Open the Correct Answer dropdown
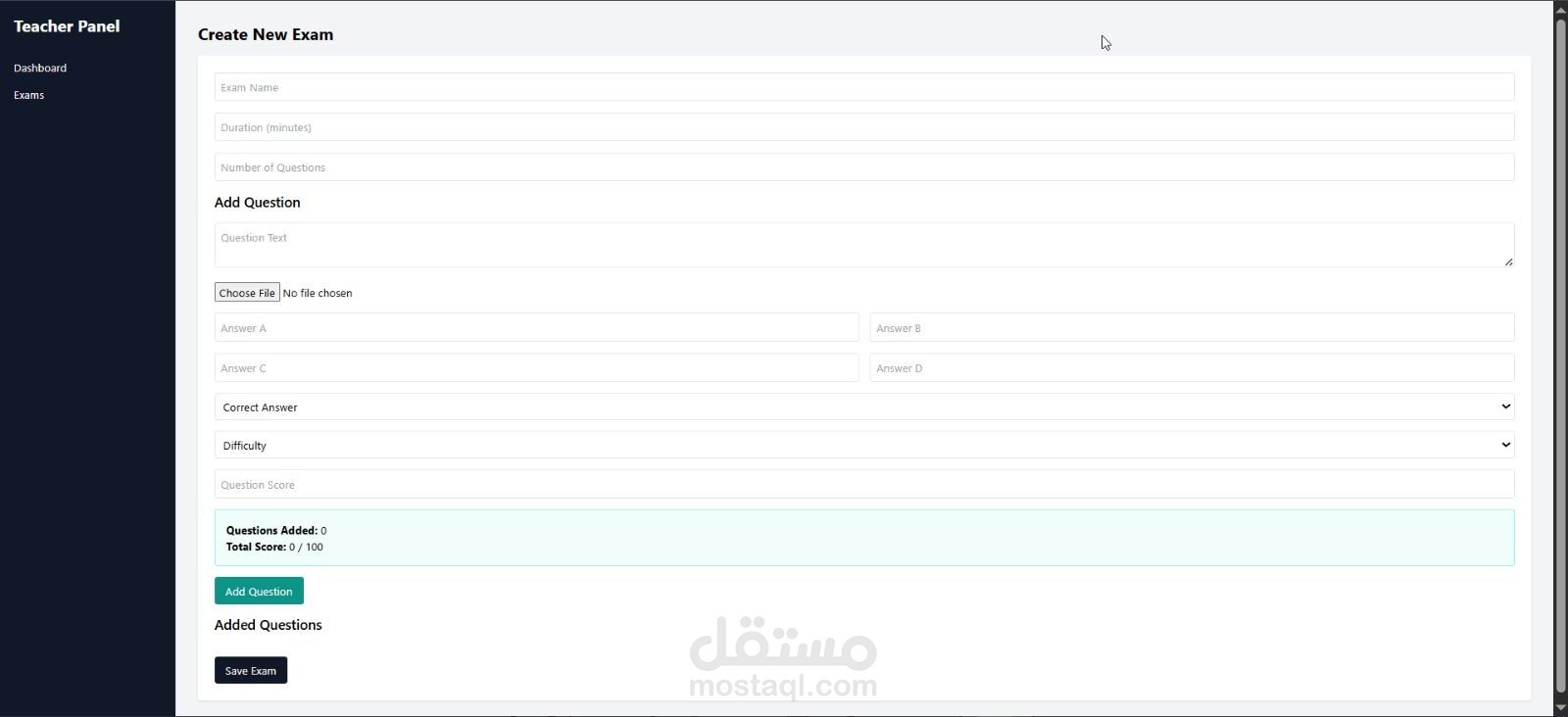 (864, 406)
